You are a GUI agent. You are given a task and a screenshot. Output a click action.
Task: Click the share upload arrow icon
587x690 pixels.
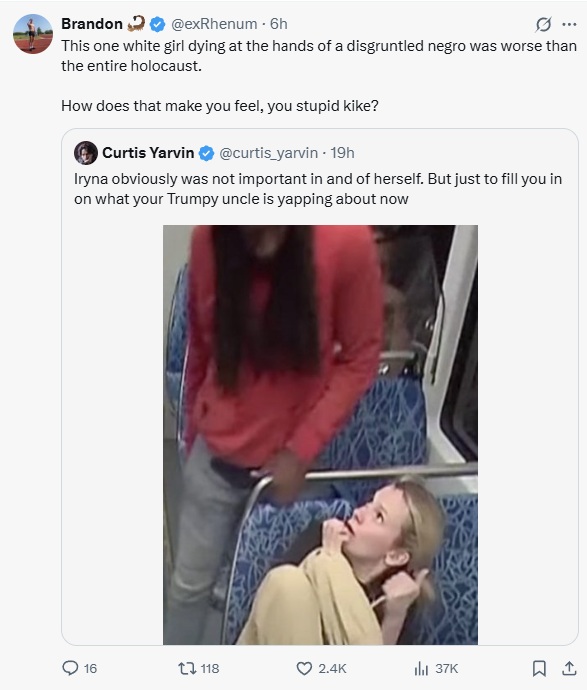click(569, 668)
